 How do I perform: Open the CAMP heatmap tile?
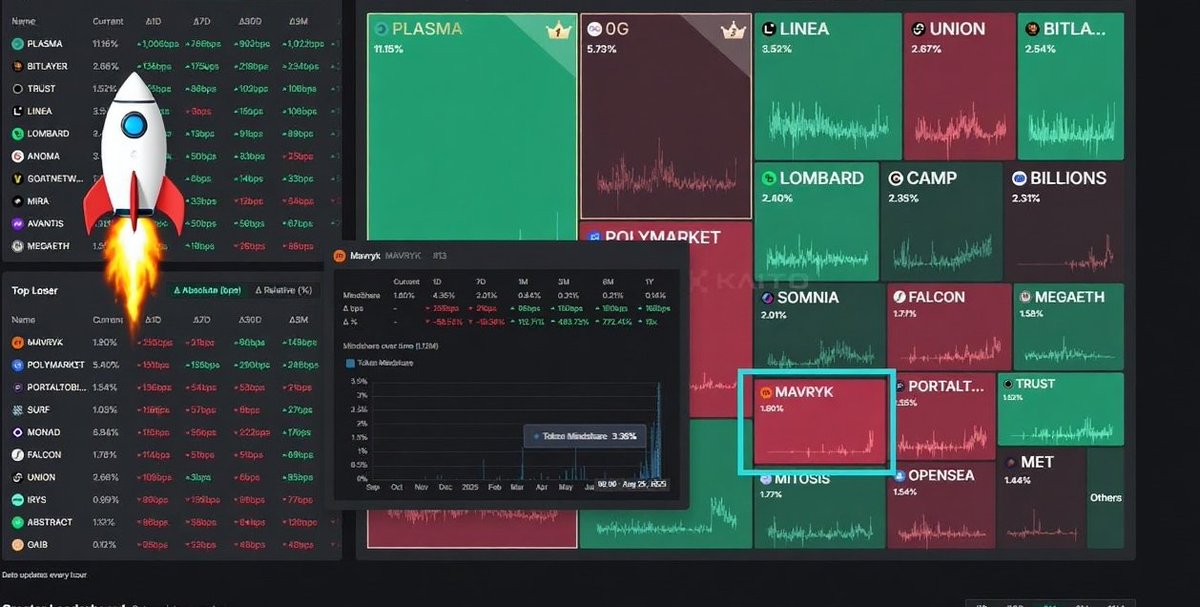943,221
